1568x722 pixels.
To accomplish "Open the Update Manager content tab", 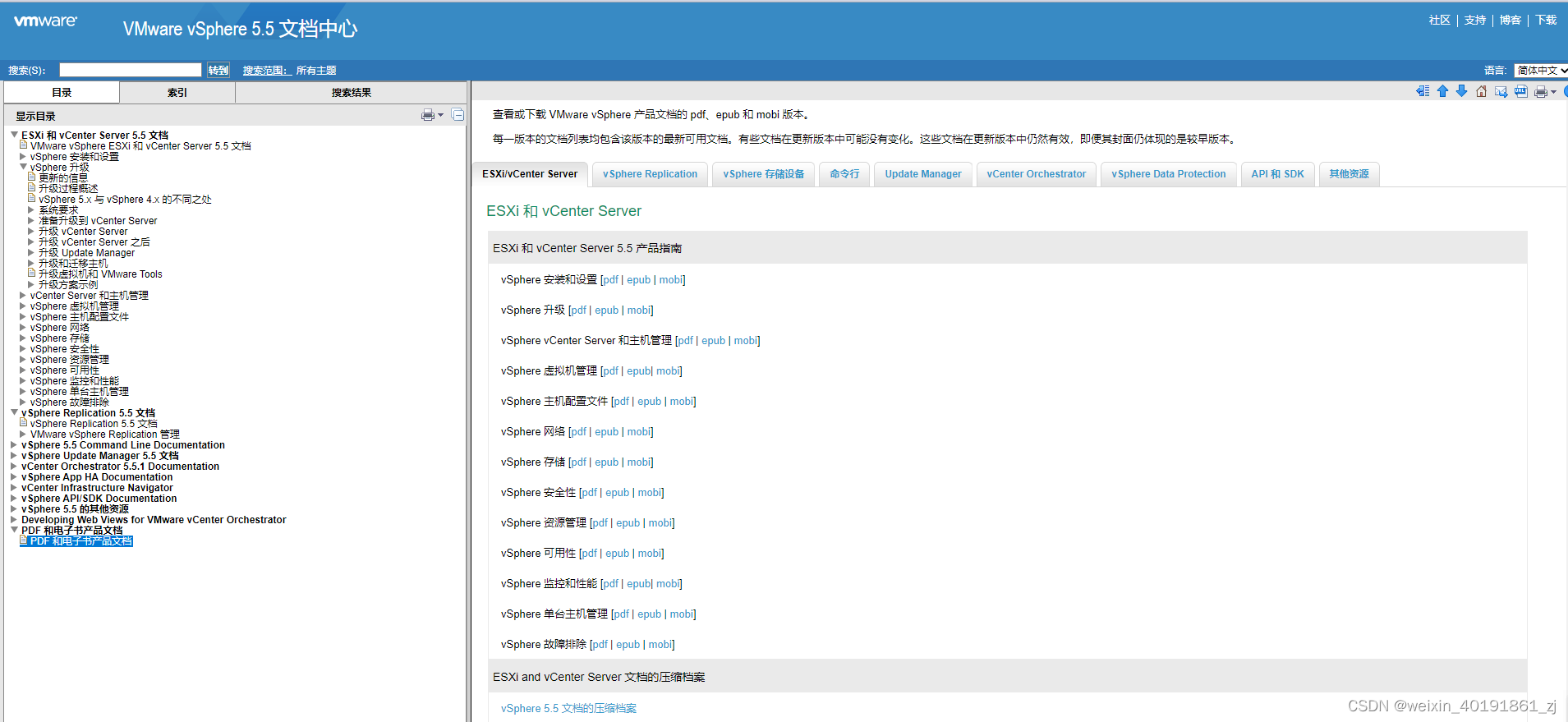I will click(x=923, y=174).
